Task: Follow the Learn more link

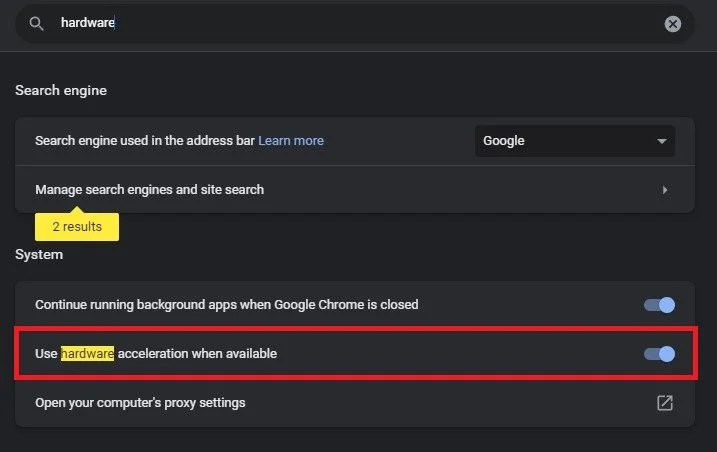Action: [291, 141]
